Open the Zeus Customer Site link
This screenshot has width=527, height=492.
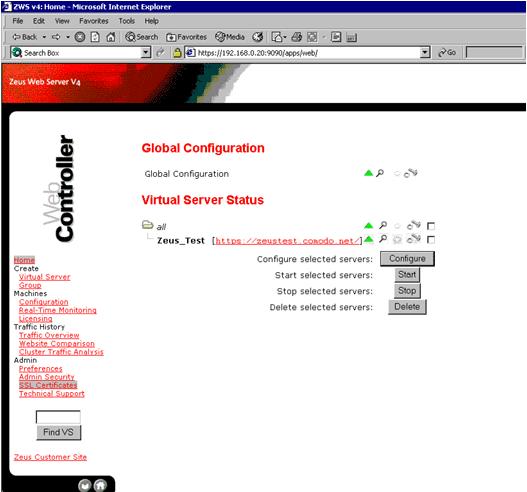click(50, 457)
